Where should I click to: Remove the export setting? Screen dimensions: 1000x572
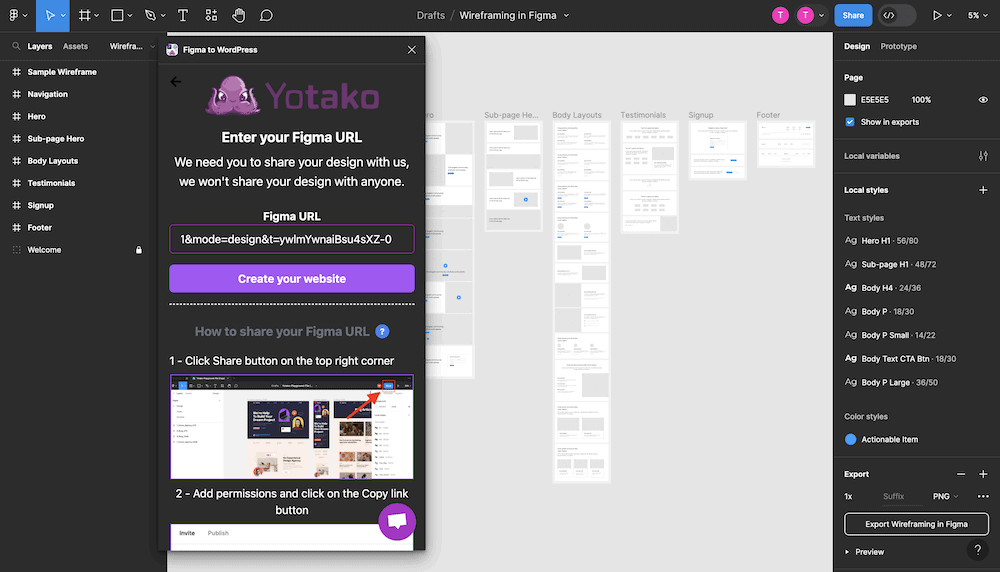[960, 474]
